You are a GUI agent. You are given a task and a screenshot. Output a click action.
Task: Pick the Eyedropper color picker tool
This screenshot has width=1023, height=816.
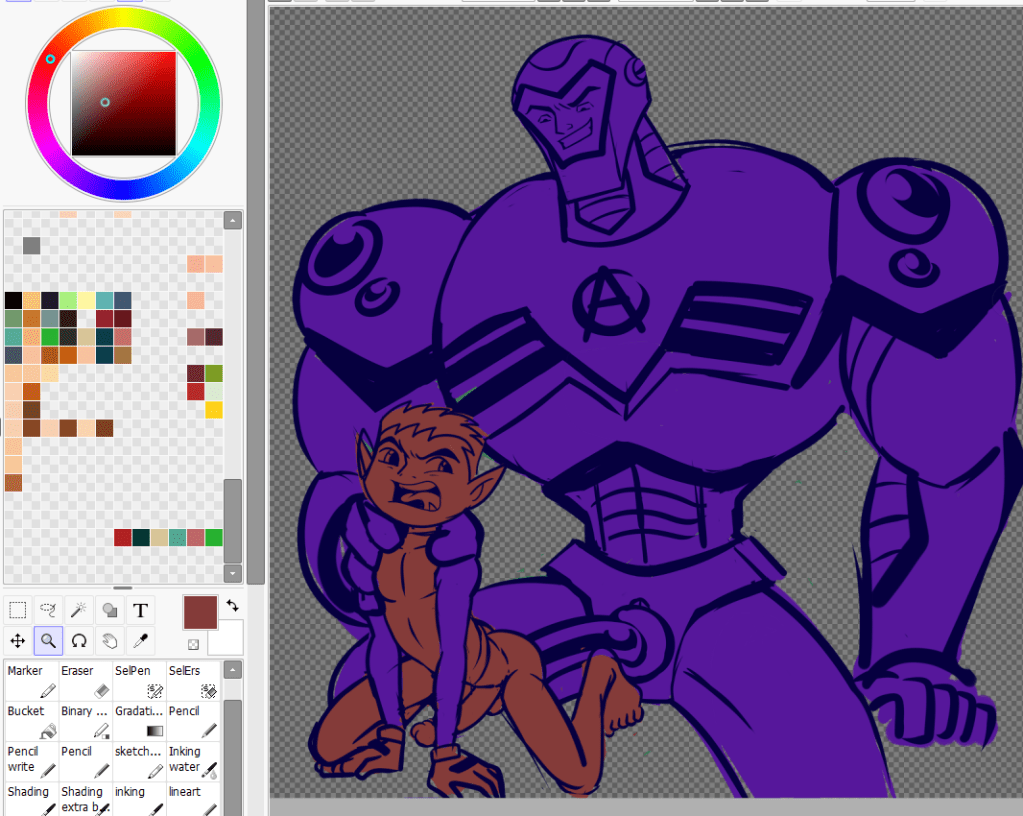[x=140, y=641]
